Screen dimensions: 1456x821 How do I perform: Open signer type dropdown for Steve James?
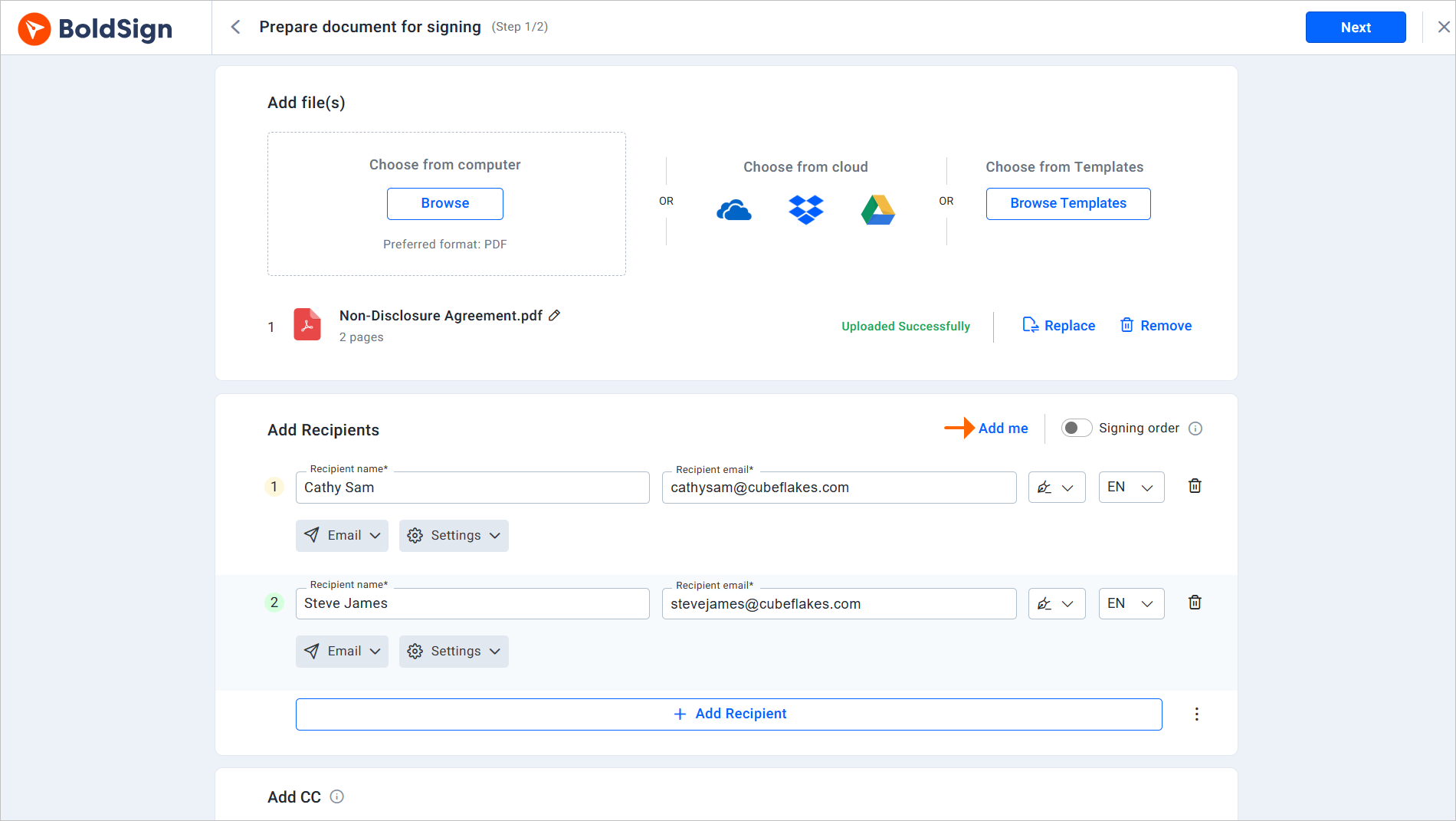point(1057,604)
